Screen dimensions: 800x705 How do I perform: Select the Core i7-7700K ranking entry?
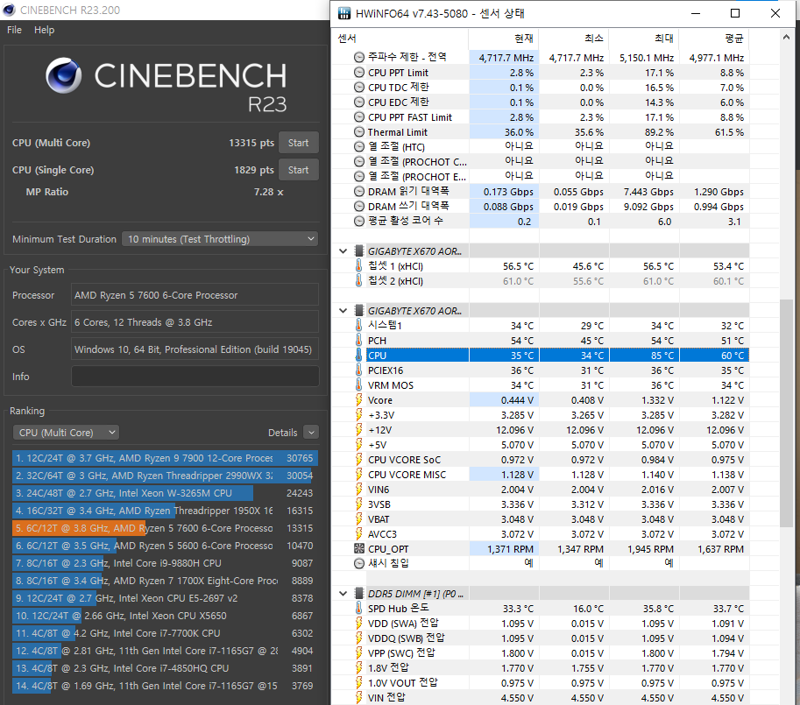165,633
